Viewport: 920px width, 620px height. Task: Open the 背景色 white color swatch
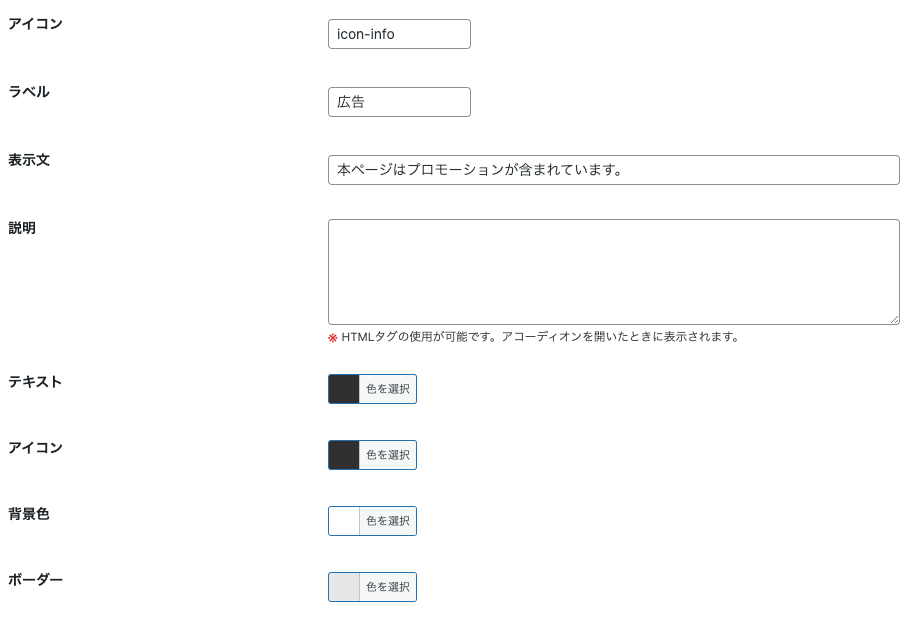click(x=344, y=521)
